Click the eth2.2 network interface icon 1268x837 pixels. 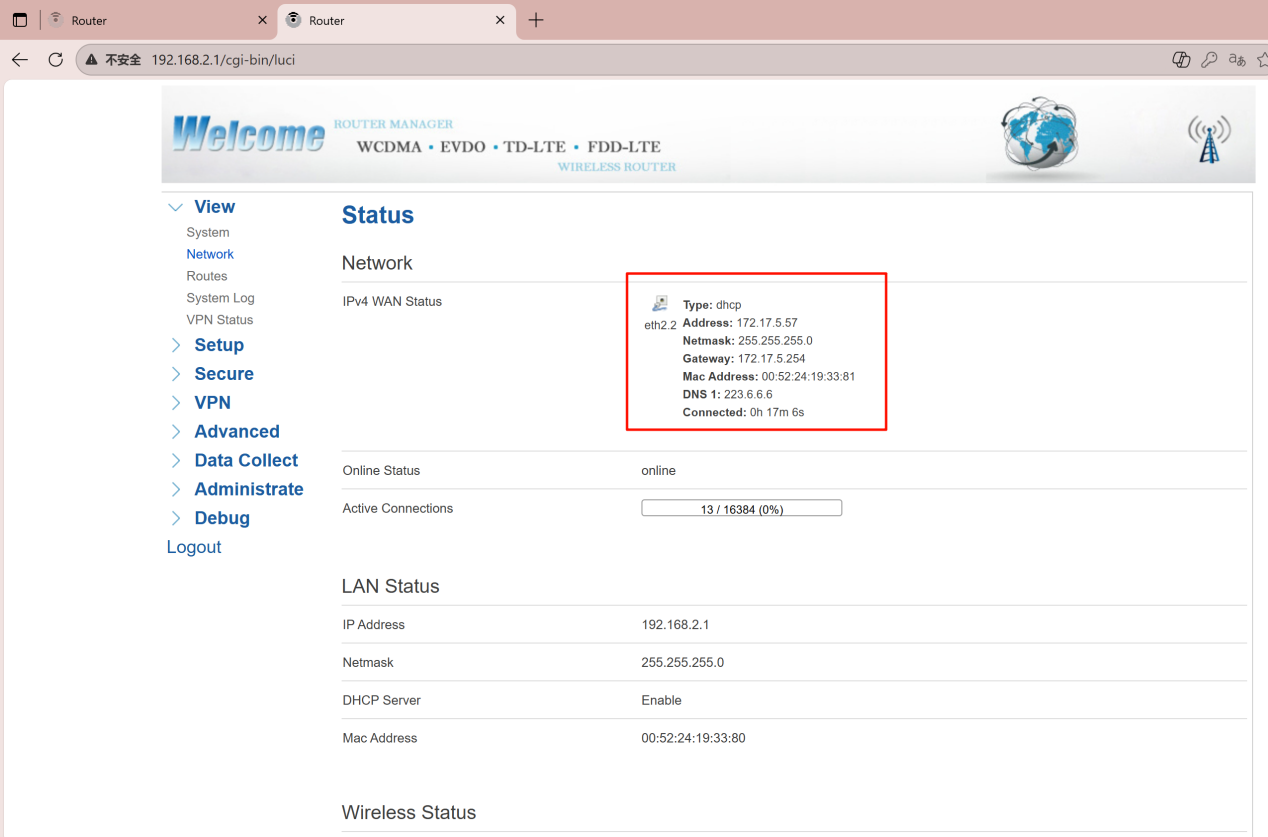660,304
